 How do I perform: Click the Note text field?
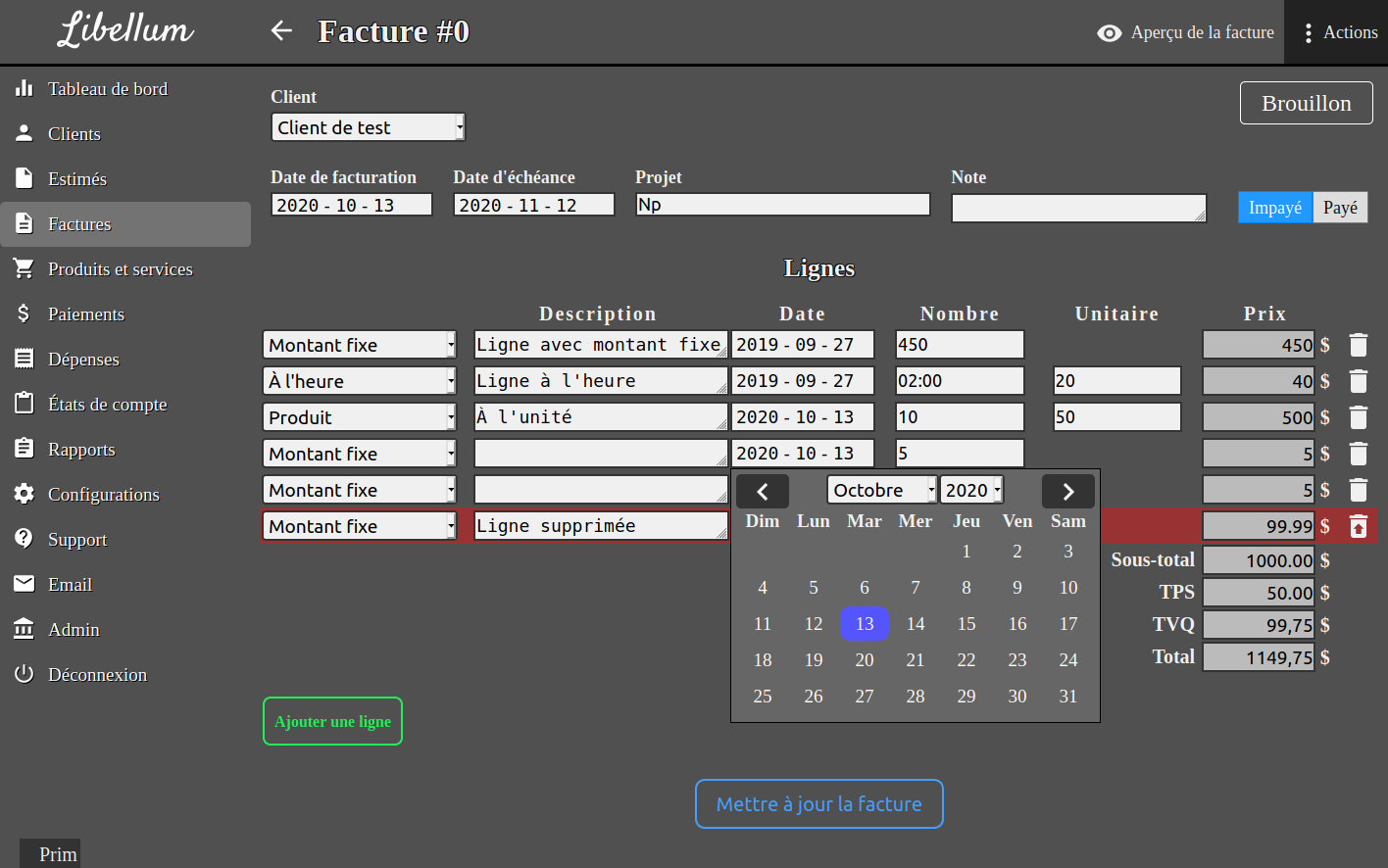1078,208
